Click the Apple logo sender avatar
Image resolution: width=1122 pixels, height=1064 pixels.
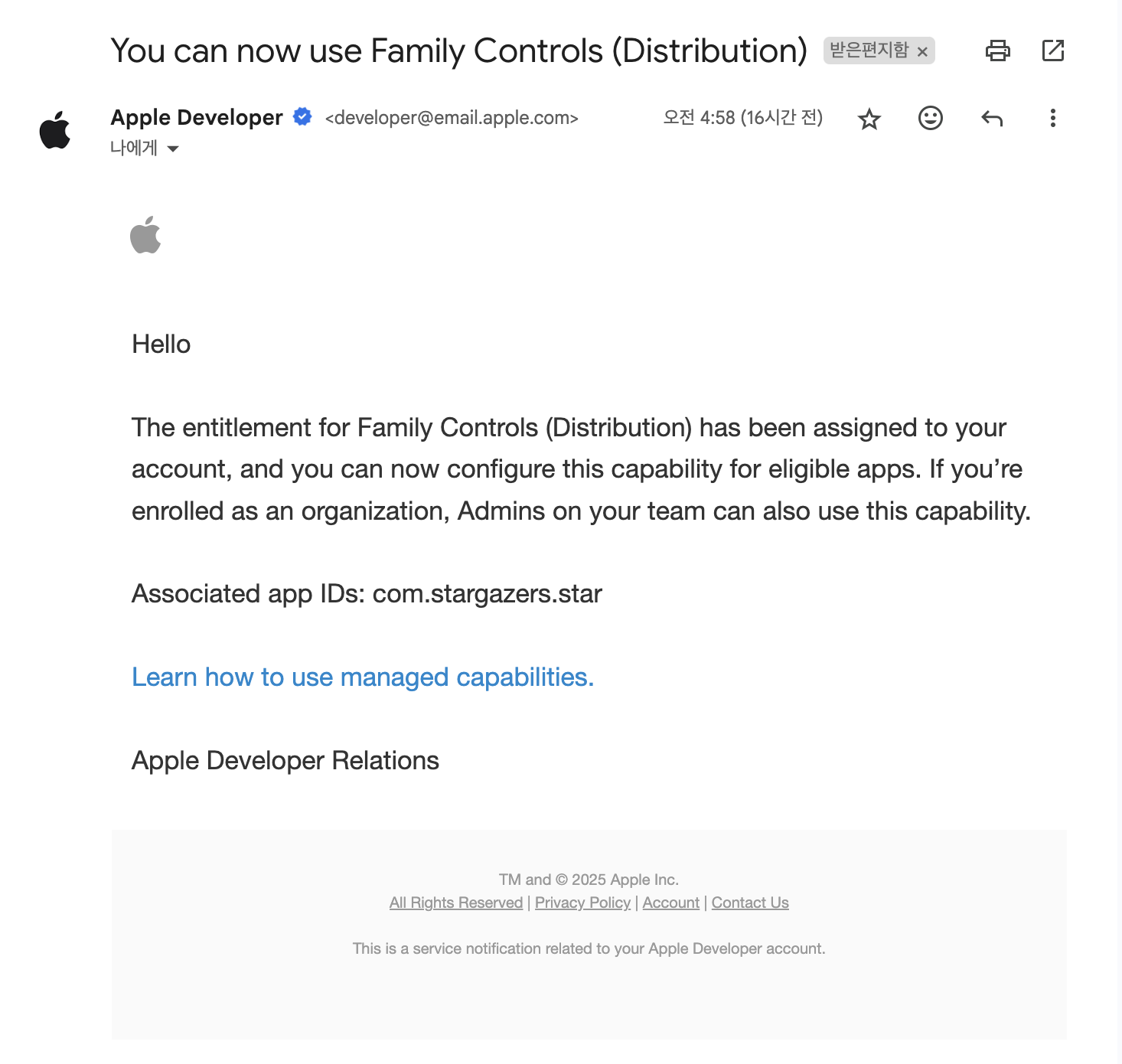(x=55, y=129)
